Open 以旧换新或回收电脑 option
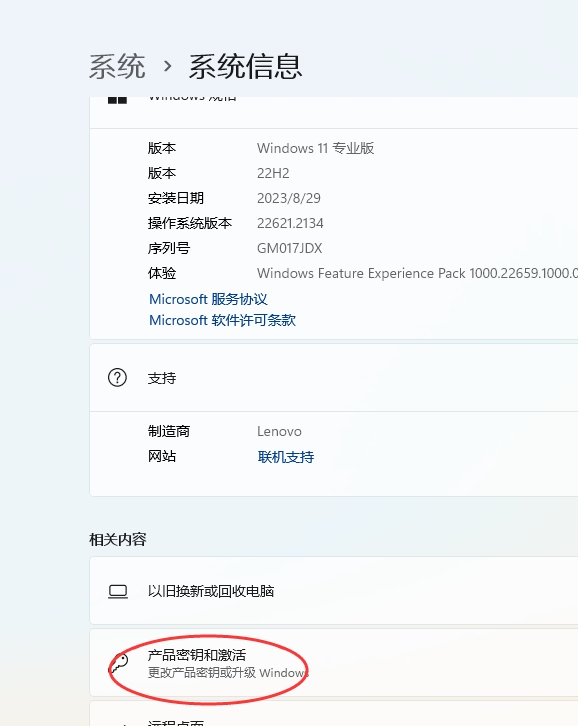The image size is (578, 726). [333, 591]
